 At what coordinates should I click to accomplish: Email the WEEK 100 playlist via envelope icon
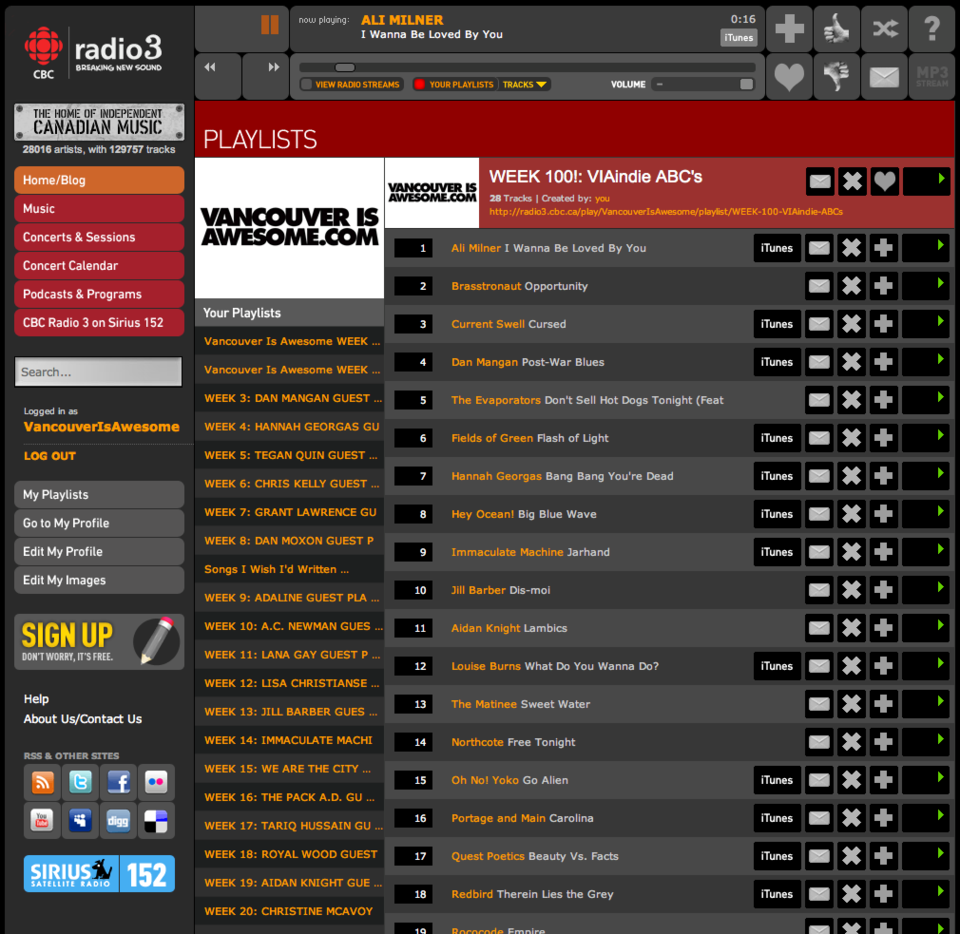[x=820, y=181]
